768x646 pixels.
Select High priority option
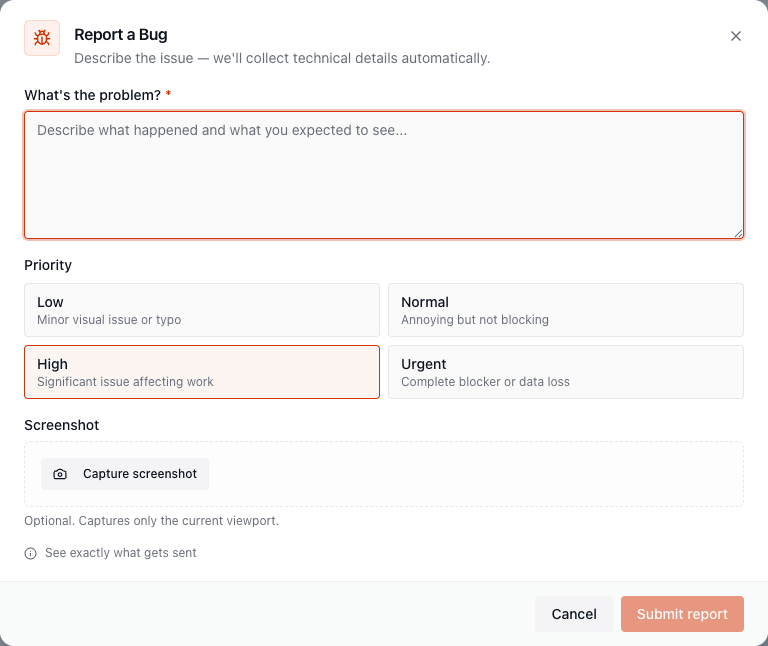[x=202, y=372]
